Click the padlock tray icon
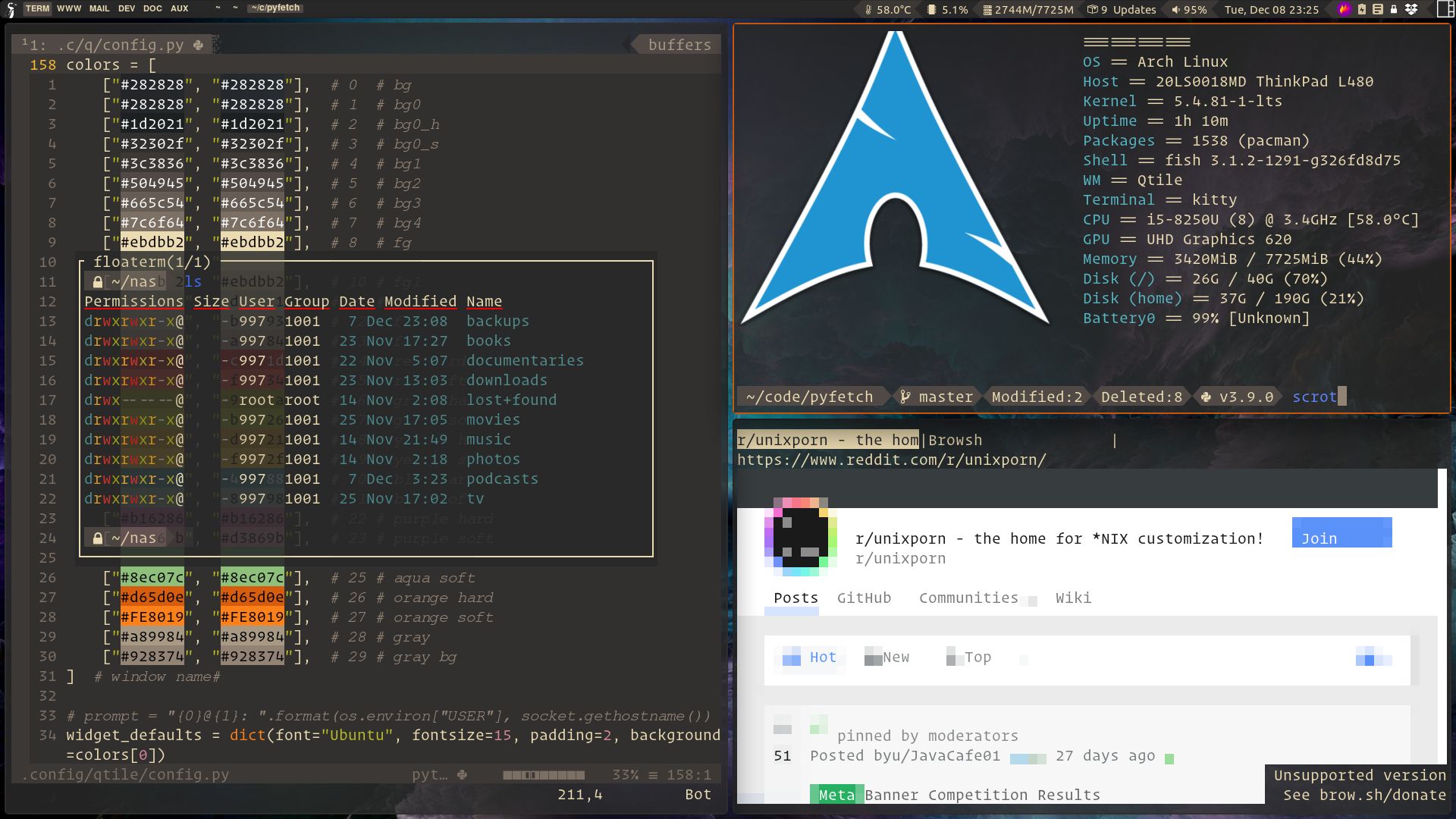 click(1394, 9)
